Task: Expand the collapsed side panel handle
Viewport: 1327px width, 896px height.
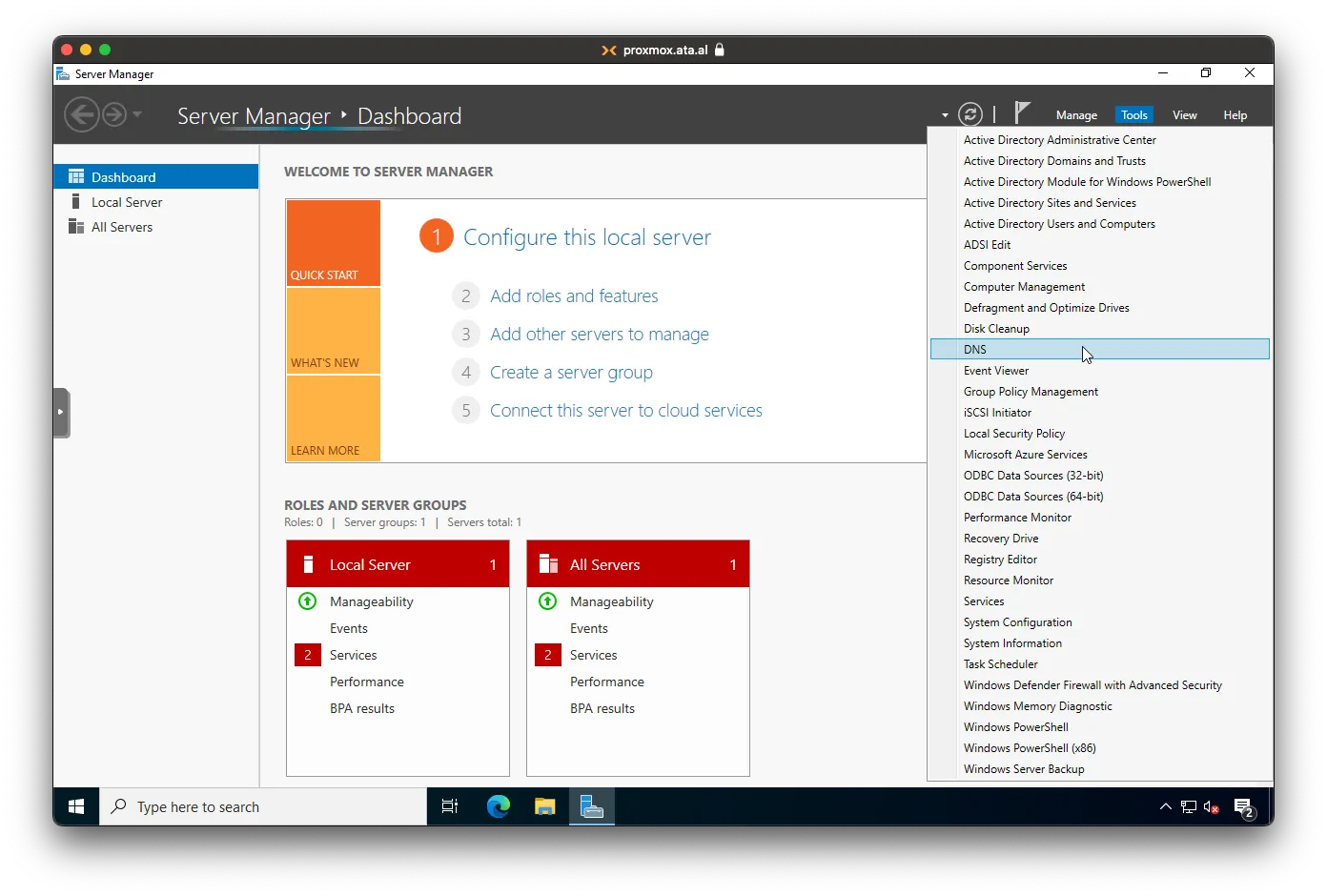Action: [x=61, y=412]
